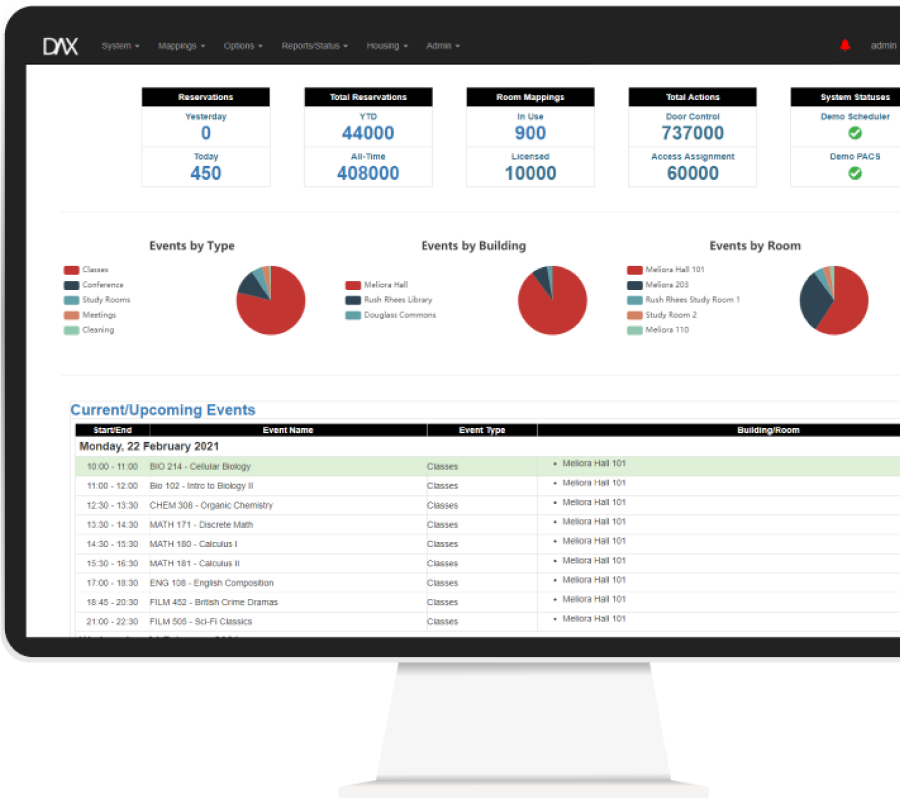Click Today reservations value 450
The image size is (900, 799).
click(205, 173)
